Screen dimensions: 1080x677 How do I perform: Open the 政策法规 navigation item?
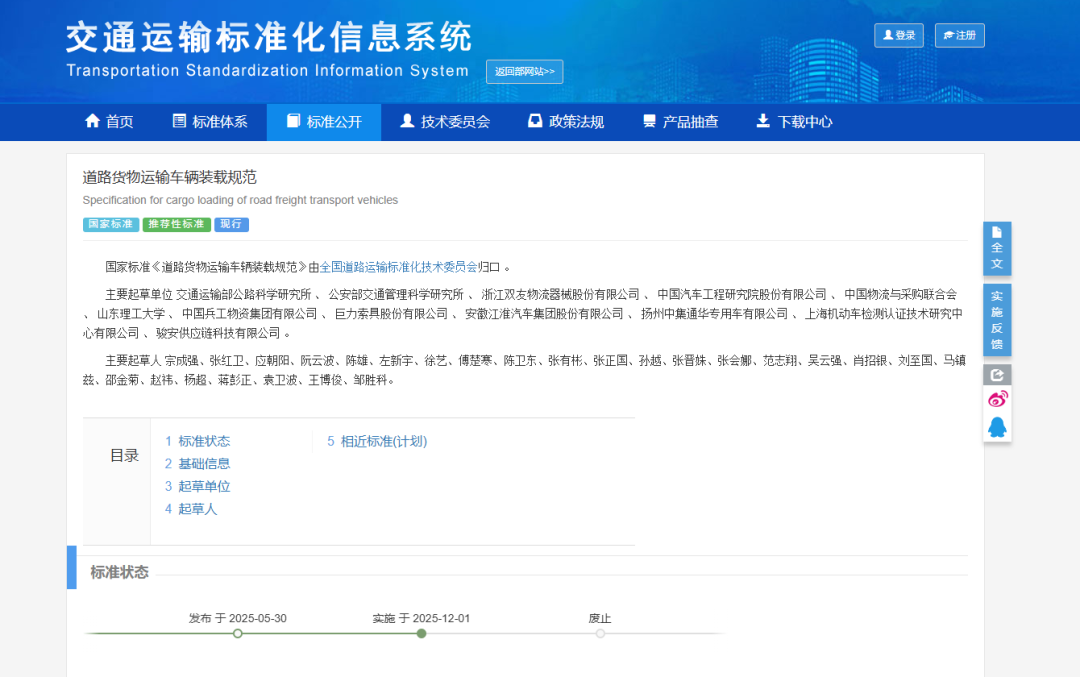(x=565, y=122)
